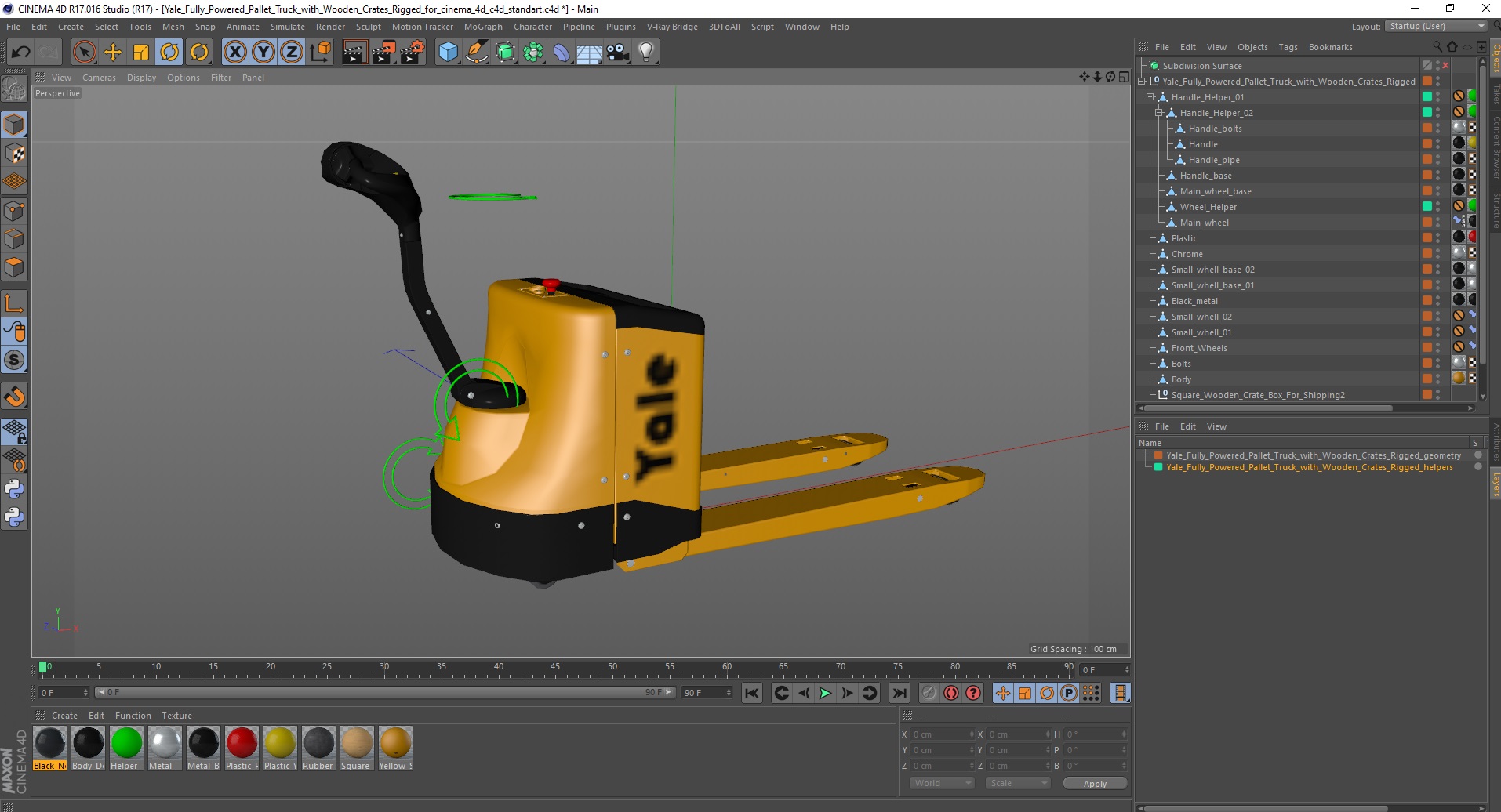This screenshot has height=812, width=1501.
Task: Toggle Enable Snap (S icon)
Action: click(x=14, y=361)
